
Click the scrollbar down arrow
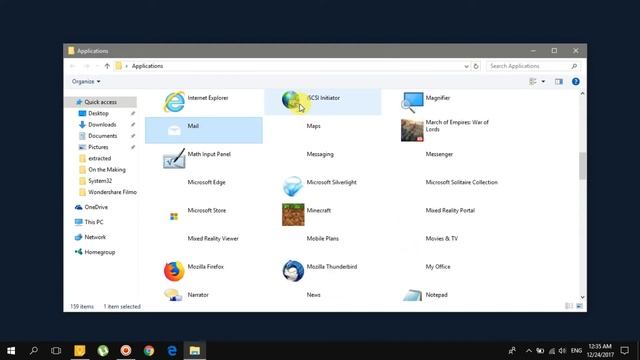click(x=582, y=297)
